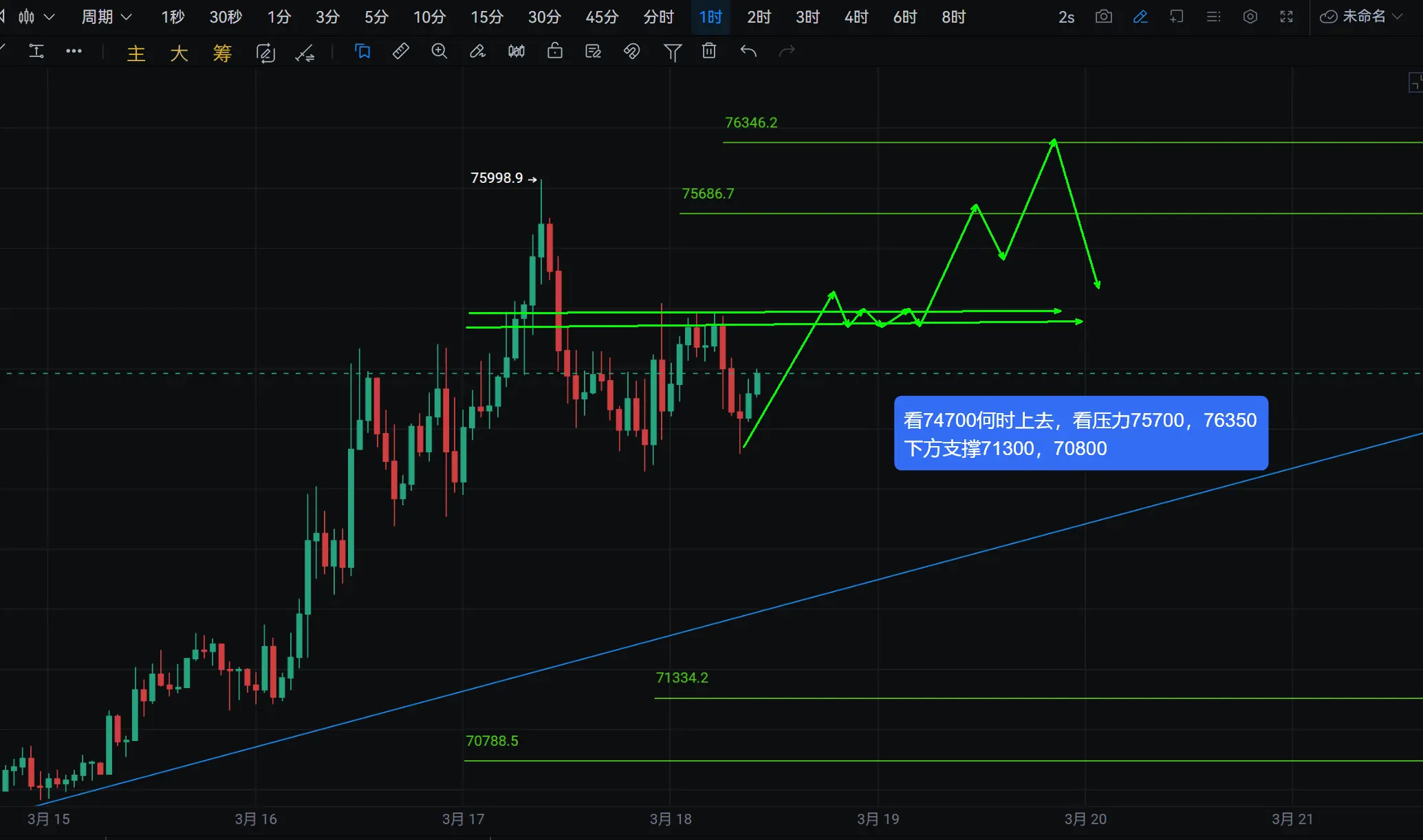Click the blue 看74700 annotation note
The width and height of the screenshot is (1423, 840).
[x=1080, y=434]
